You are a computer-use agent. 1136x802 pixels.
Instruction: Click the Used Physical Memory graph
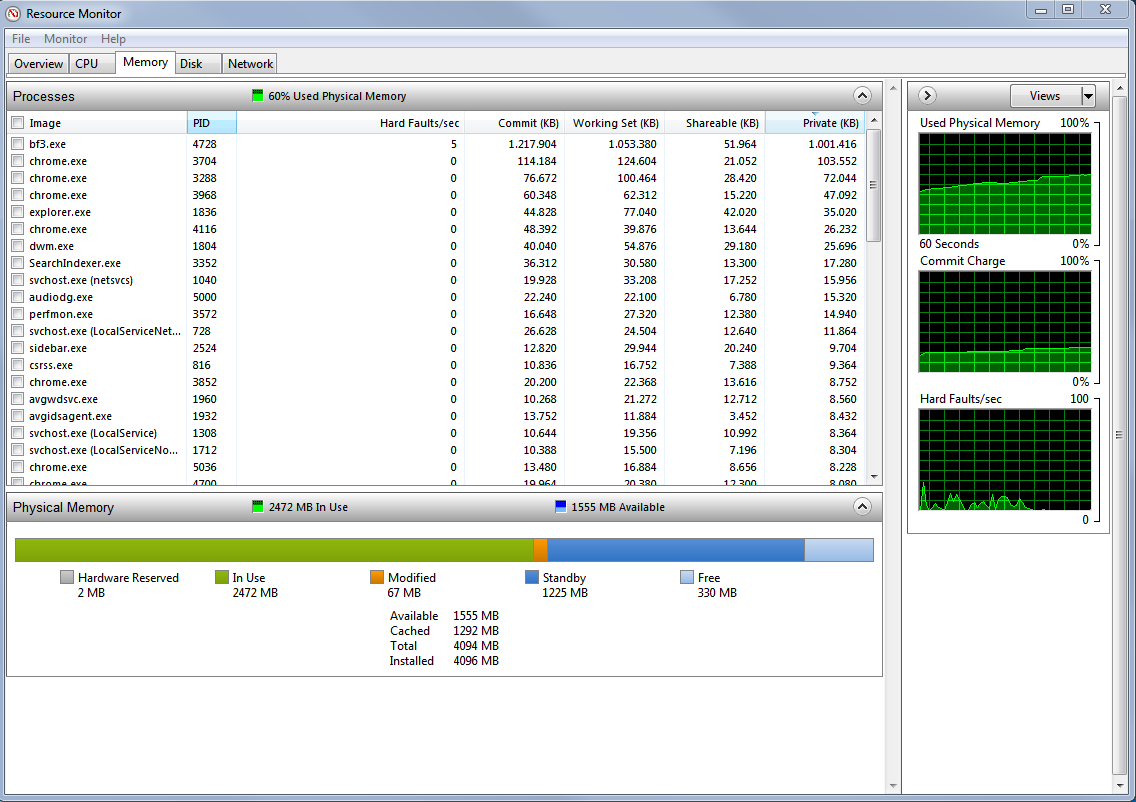1005,184
